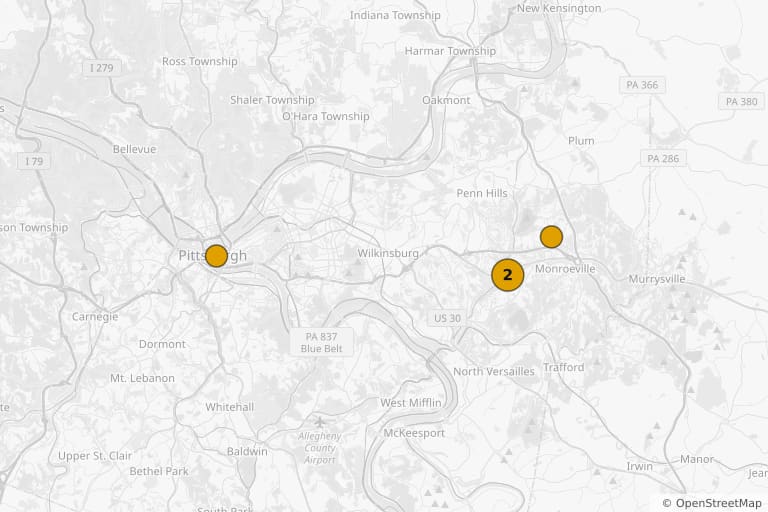Screen dimensions: 768x512
Task: Open the OpenStreetMap attribution link
Action: click(x=712, y=503)
